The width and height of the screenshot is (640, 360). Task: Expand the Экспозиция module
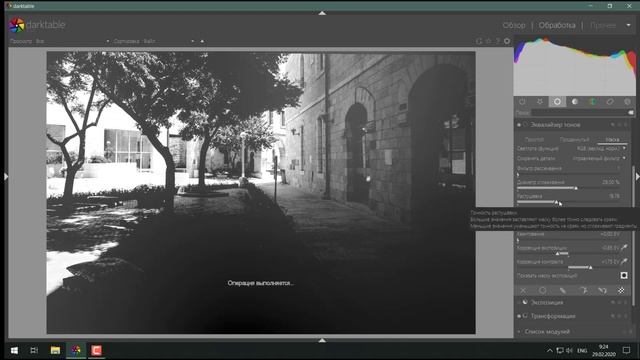[x=547, y=302]
